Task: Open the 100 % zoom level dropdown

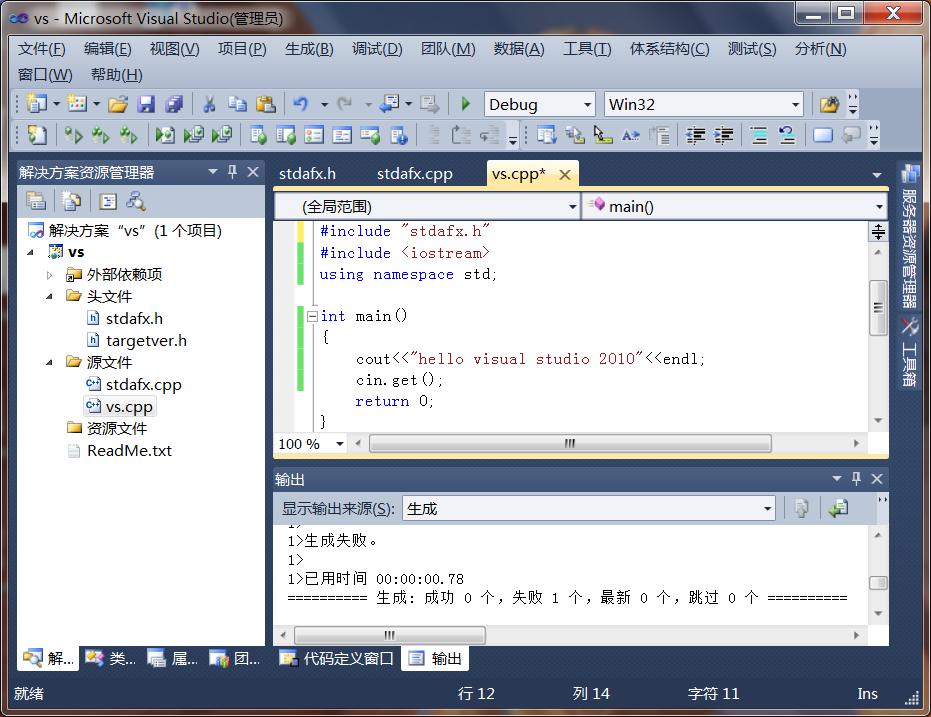Action: [339, 444]
